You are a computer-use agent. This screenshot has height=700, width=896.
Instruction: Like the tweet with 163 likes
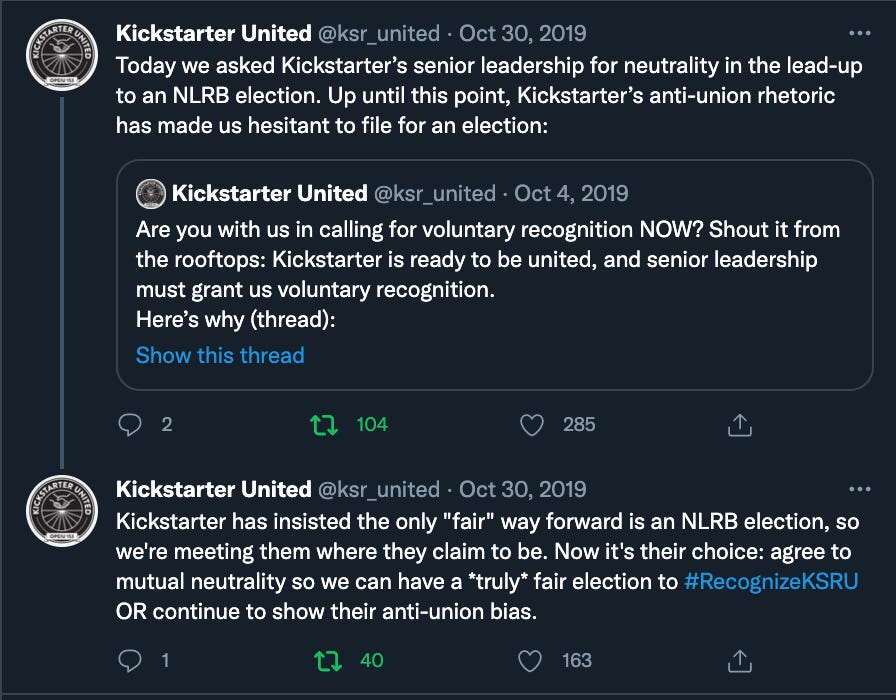coord(532,660)
